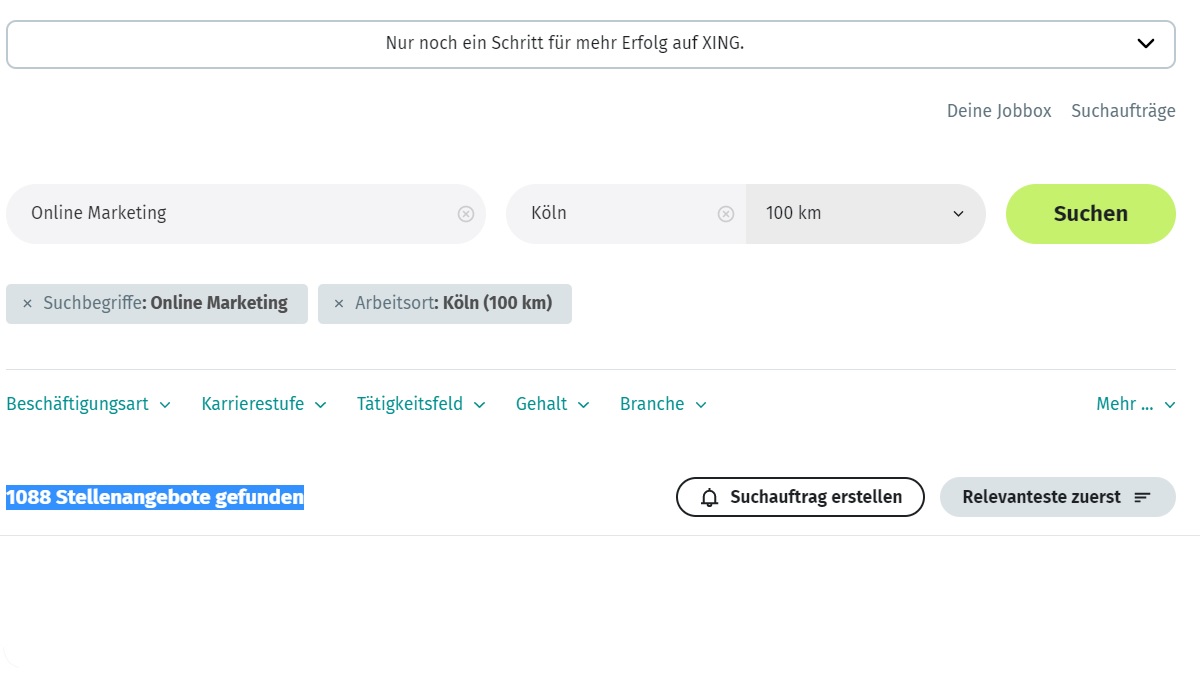Go to Deine Jobbox
The width and height of the screenshot is (1200, 691).
pos(998,110)
